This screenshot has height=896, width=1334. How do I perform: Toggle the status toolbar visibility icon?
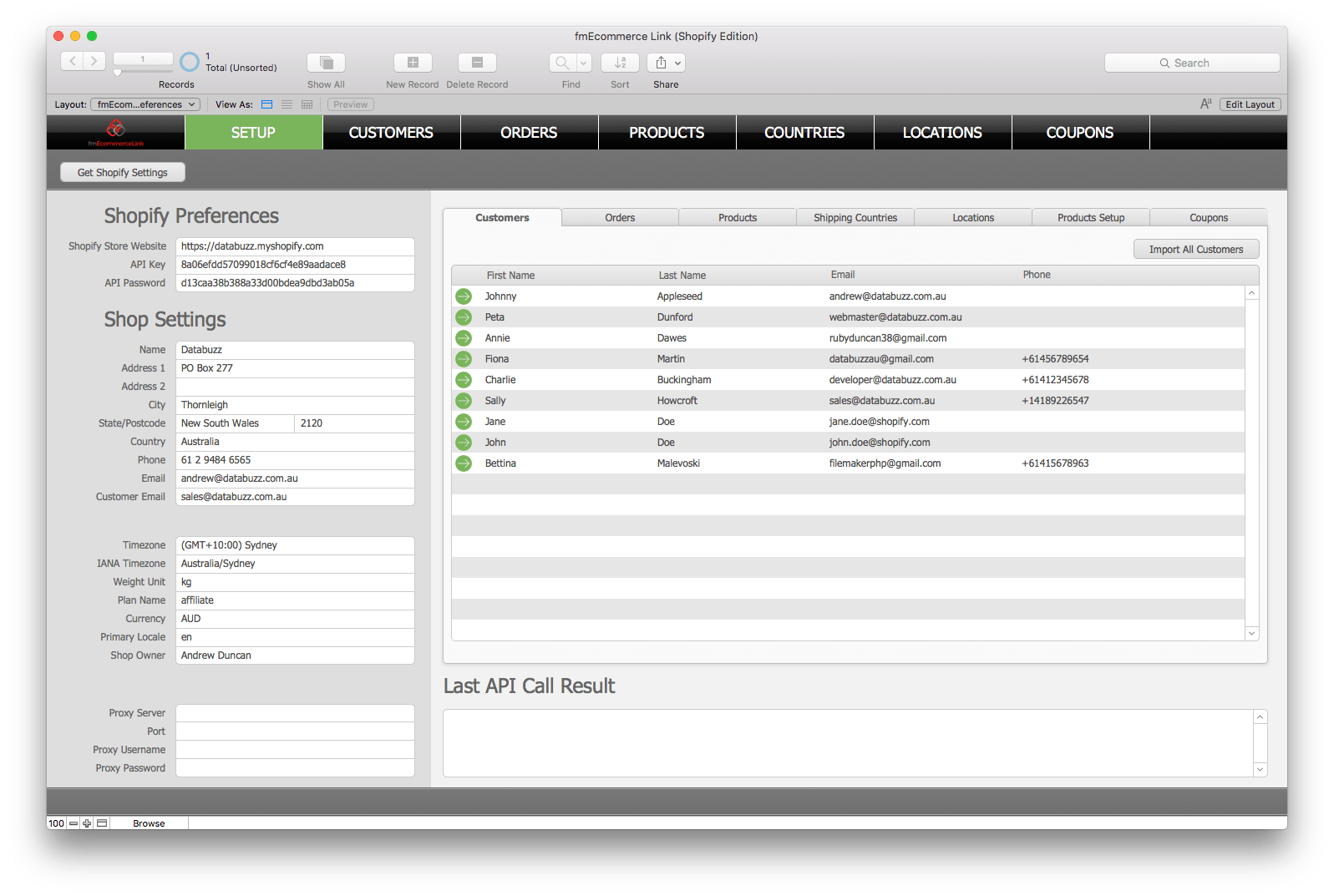[102, 823]
